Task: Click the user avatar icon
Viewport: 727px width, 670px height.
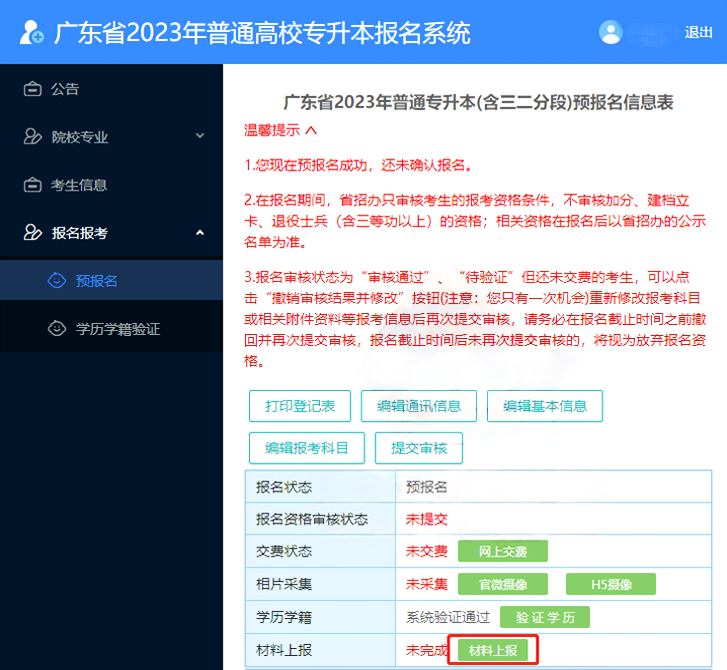Action: [611, 32]
